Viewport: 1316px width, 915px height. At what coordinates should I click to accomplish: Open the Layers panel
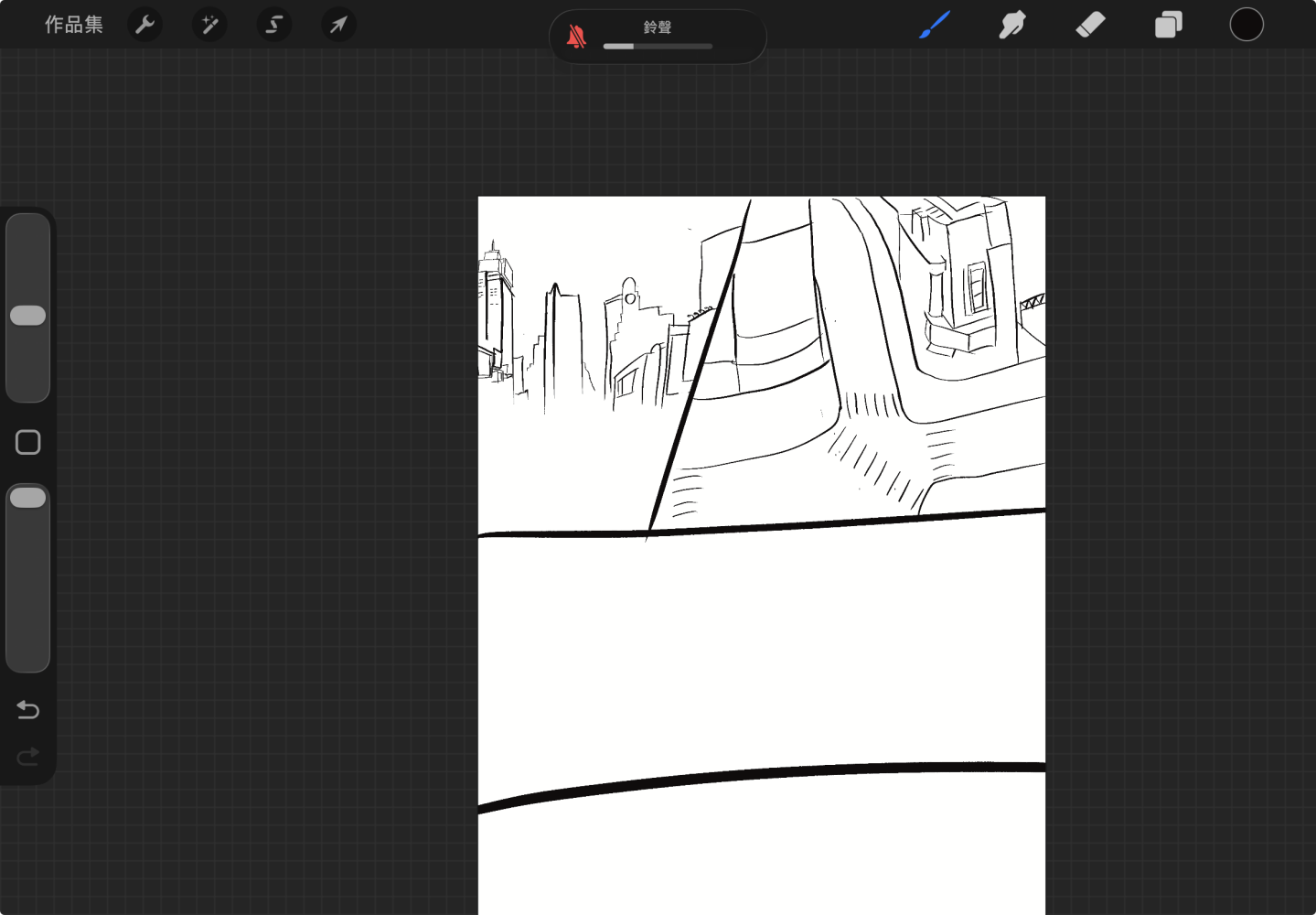(x=1169, y=25)
